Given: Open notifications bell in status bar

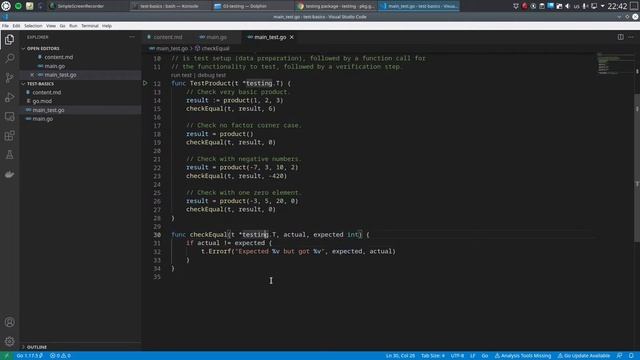Looking at the screenshot, I should [x=631, y=356].
